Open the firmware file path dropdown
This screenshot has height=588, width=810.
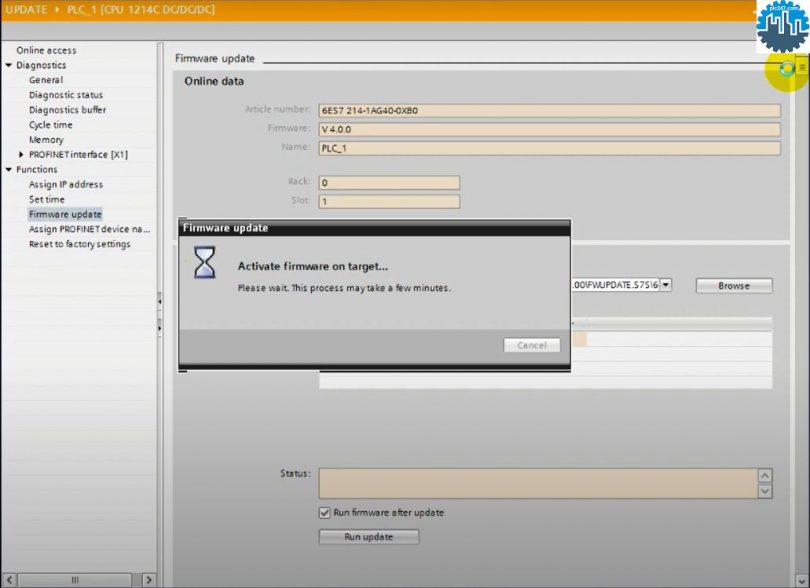(665, 285)
